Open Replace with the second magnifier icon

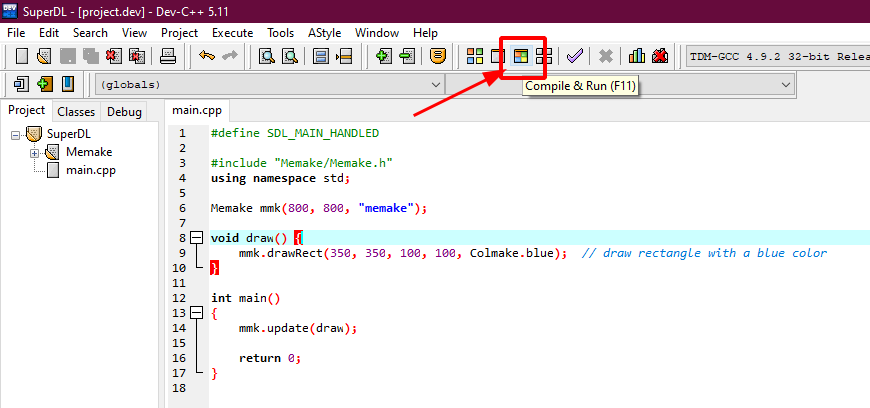pyautogui.click(x=290, y=56)
